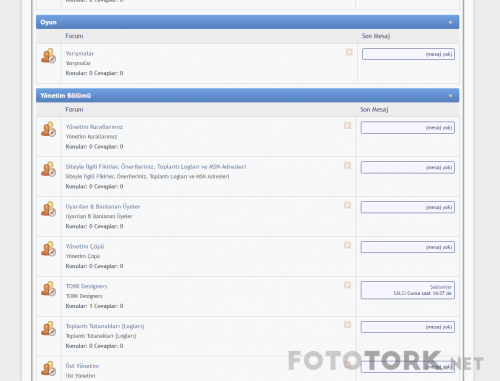Click the forum status icon beside Yarışmalar
The width and height of the screenshot is (500, 381).
(x=48, y=56)
